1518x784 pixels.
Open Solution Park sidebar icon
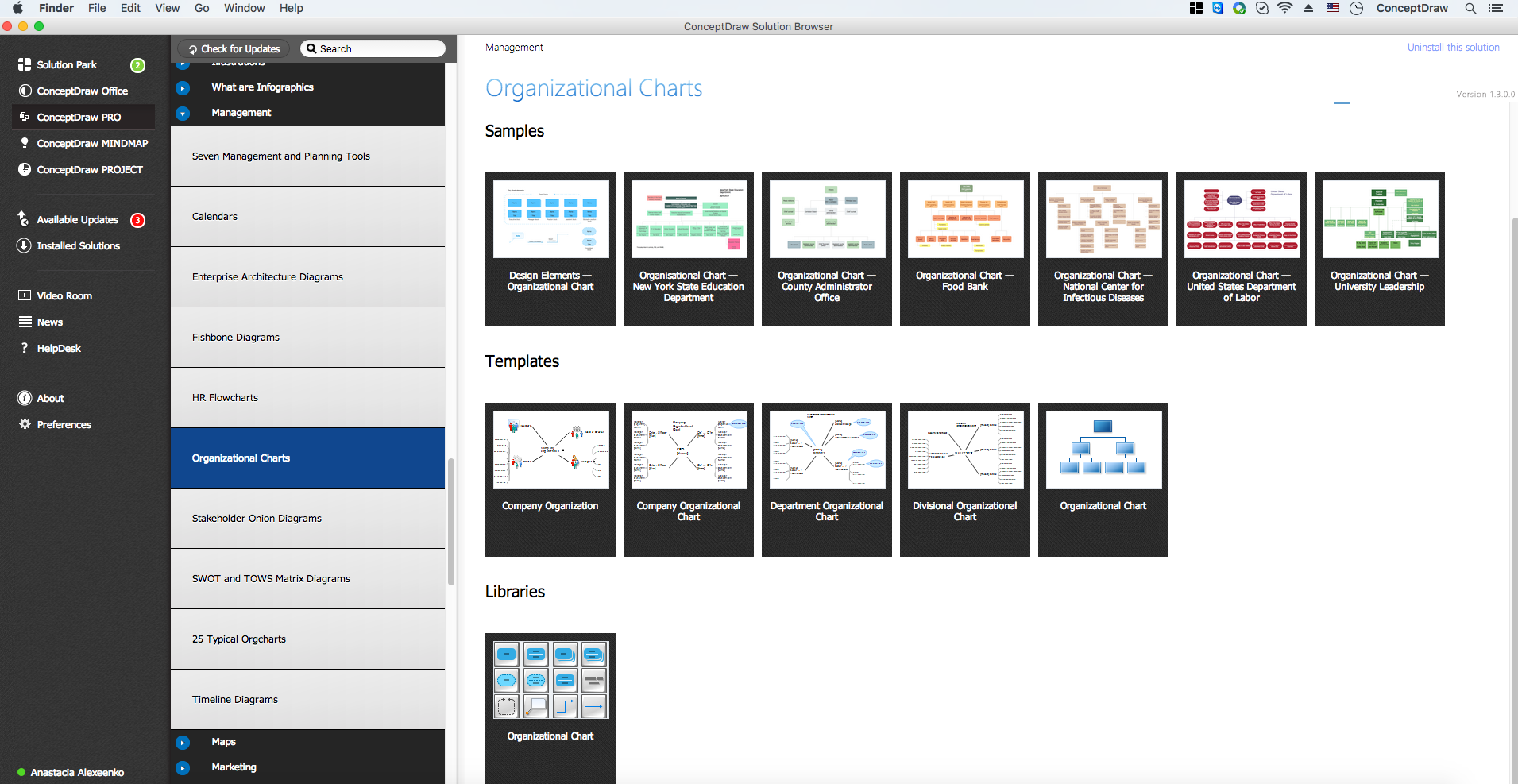coord(25,64)
